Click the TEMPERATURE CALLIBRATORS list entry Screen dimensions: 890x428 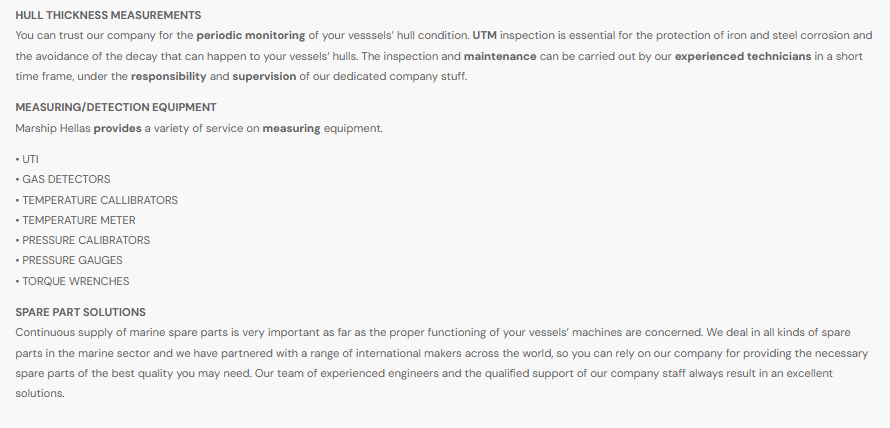(99, 200)
